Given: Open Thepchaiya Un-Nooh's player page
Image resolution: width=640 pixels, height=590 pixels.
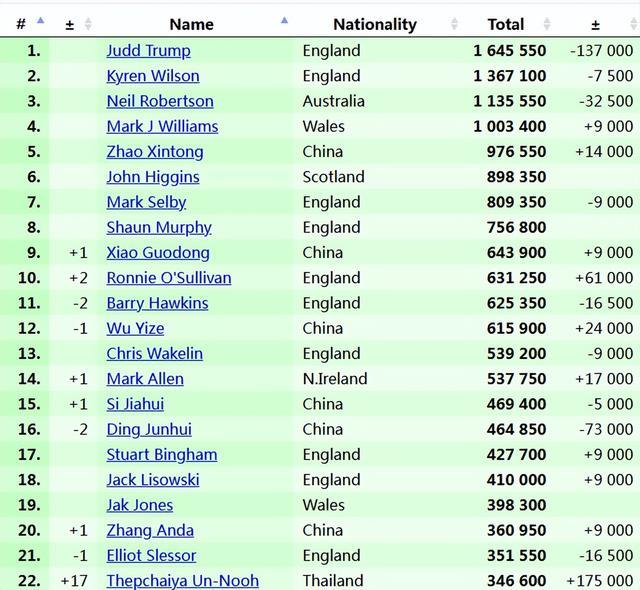Looking at the screenshot, I should pyautogui.click(x=183, y=580).
